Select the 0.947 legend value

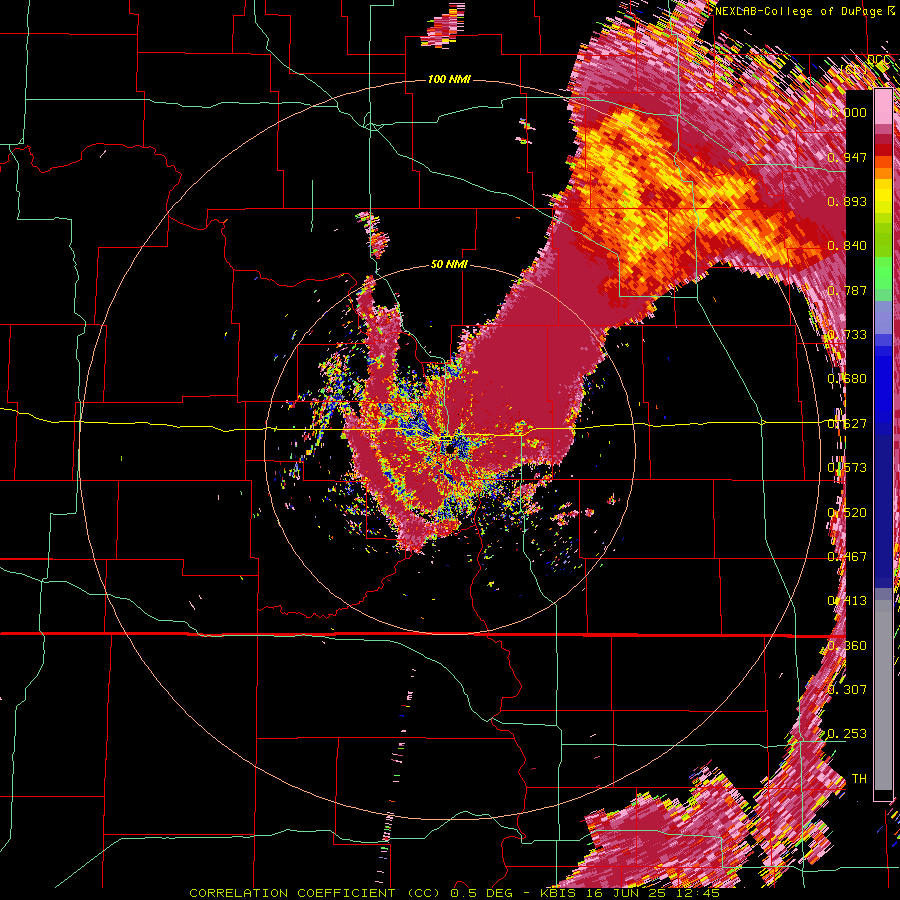[847, 157]
